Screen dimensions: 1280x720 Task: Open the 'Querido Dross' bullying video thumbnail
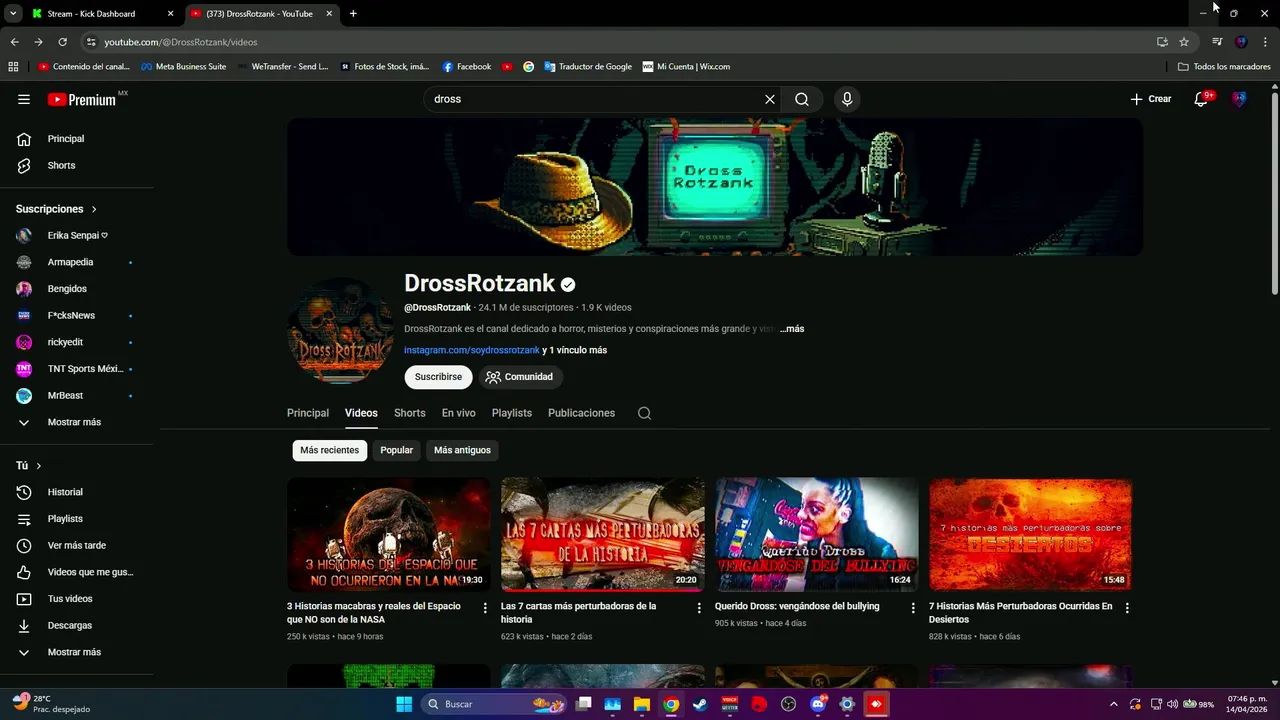pos(817,534)
